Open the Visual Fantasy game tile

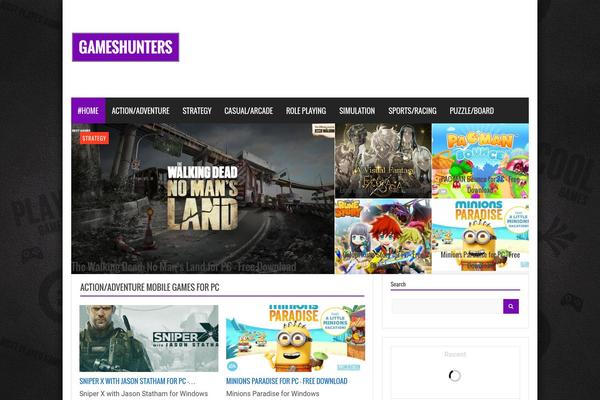[383, 161]
